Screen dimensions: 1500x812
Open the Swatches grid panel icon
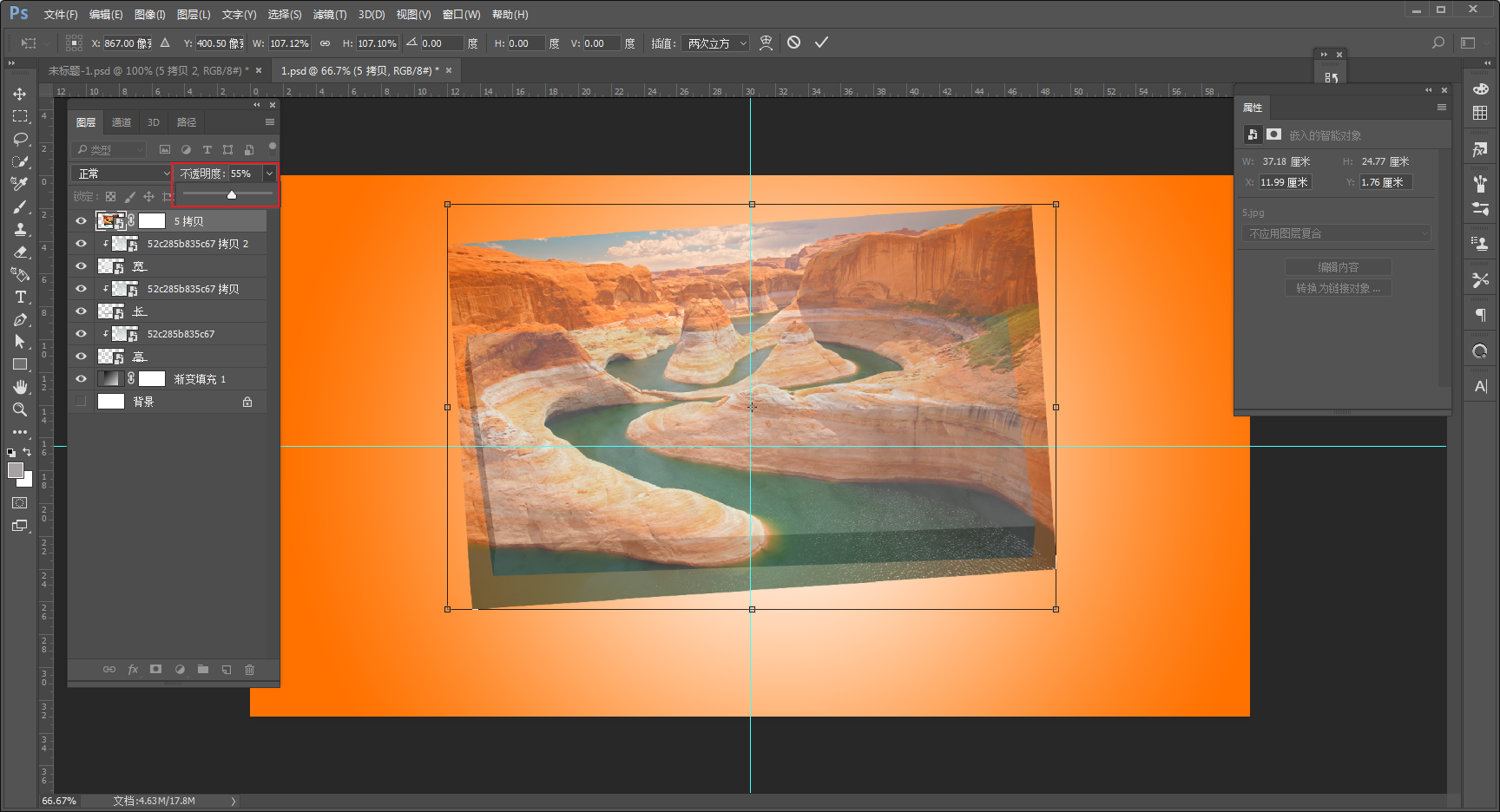coord(1480,113)
